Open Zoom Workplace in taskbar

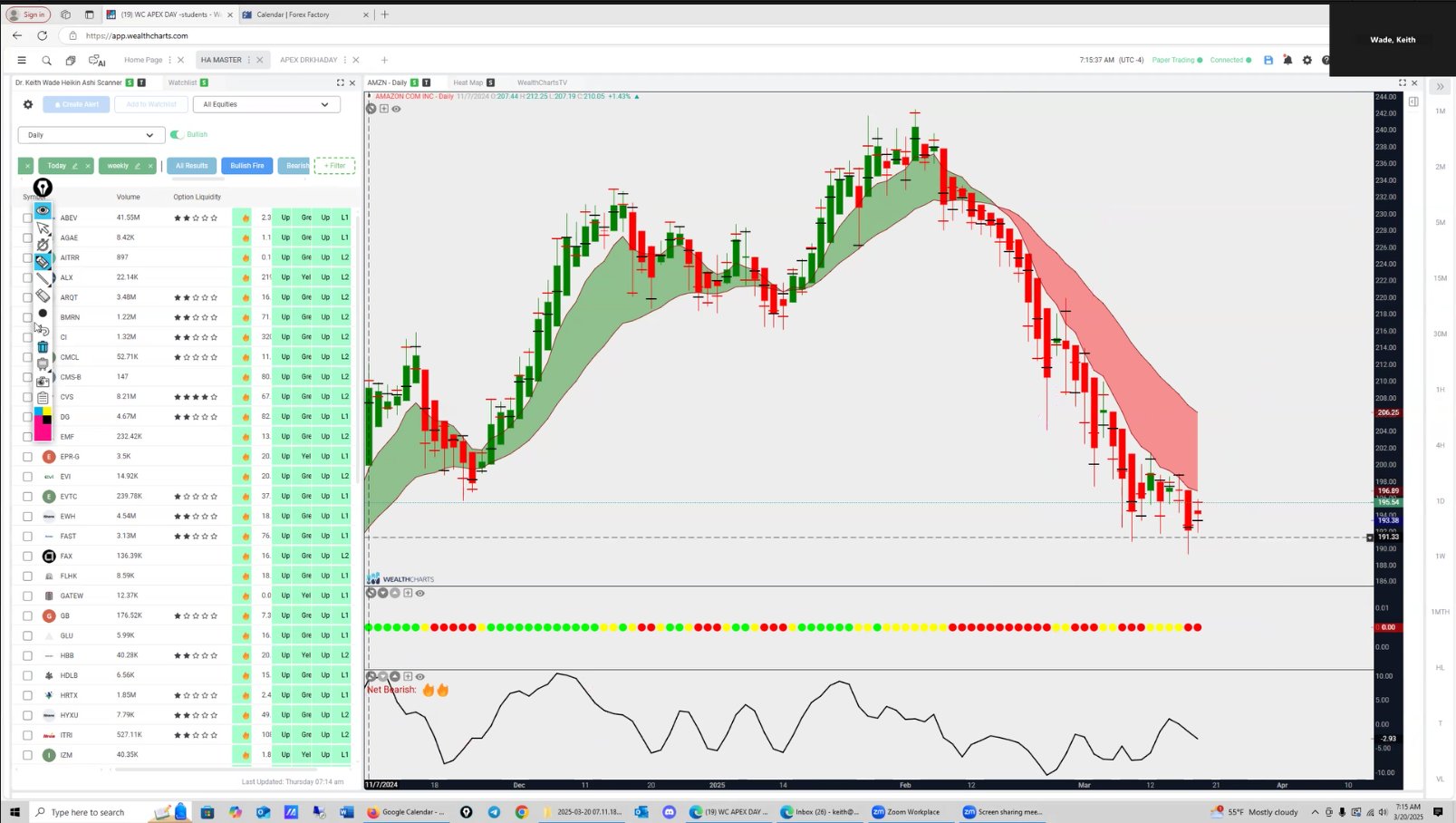tap(906, 812)
